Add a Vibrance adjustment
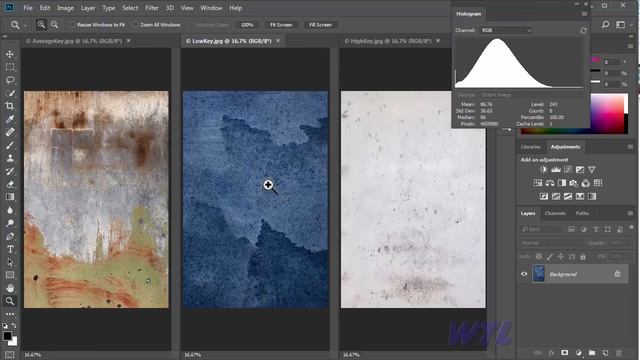The height and width of the screenshot is (360, 640). (591, 169)
